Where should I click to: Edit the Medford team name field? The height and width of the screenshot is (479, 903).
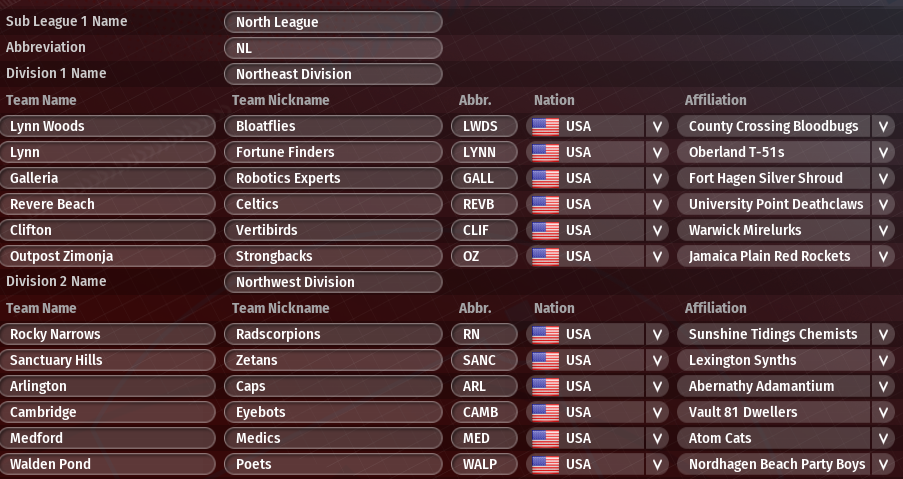[x=108, y=438]
